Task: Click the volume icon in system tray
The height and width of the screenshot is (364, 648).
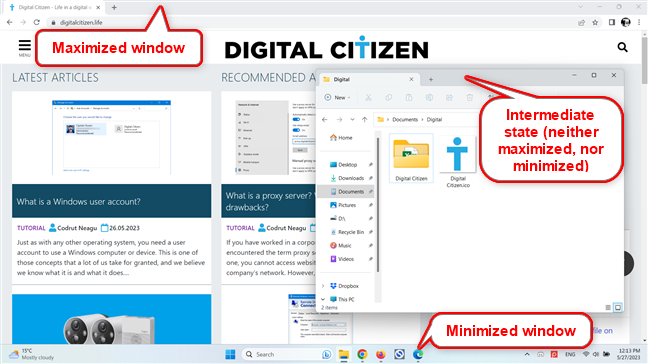Action: (596, 354)
